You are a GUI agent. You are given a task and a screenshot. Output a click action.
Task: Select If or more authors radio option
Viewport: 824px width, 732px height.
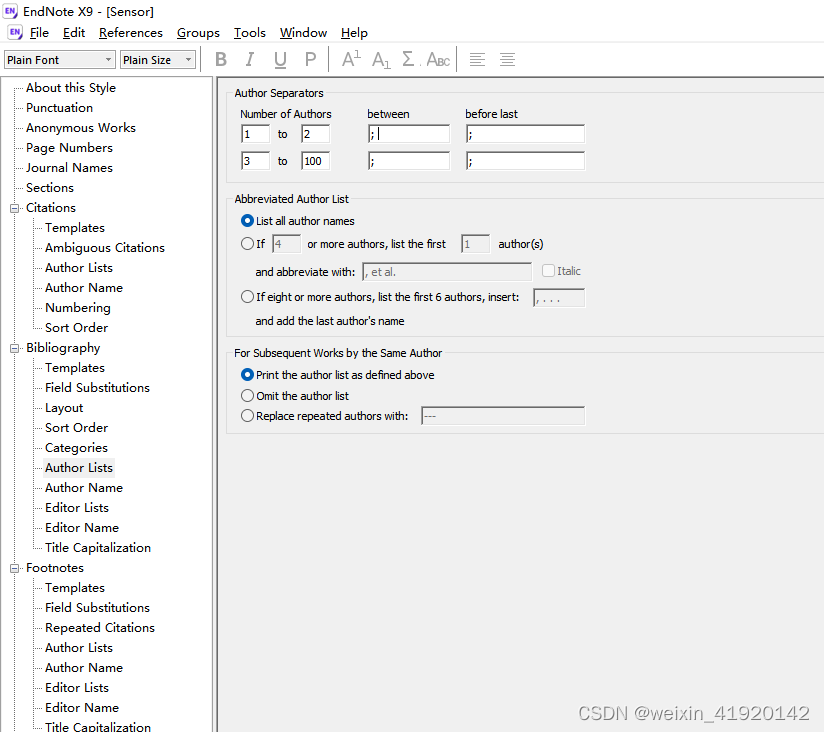coord(247,244)
